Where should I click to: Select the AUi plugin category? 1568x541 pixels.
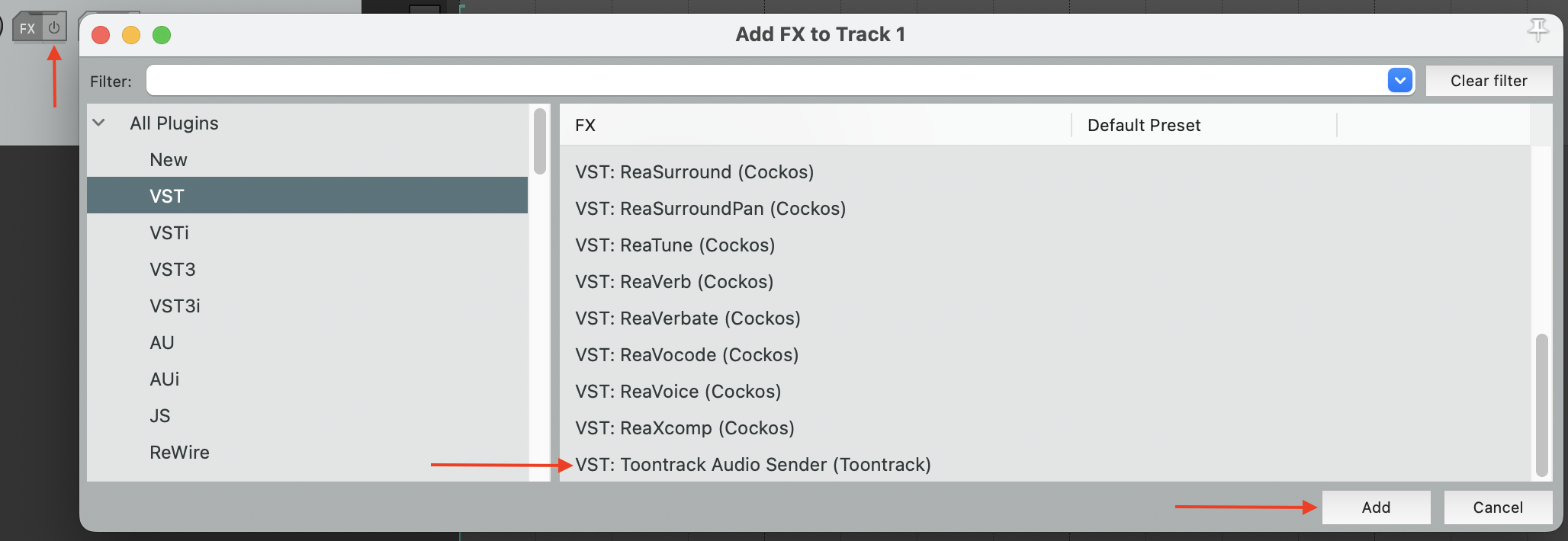(164, 379)
